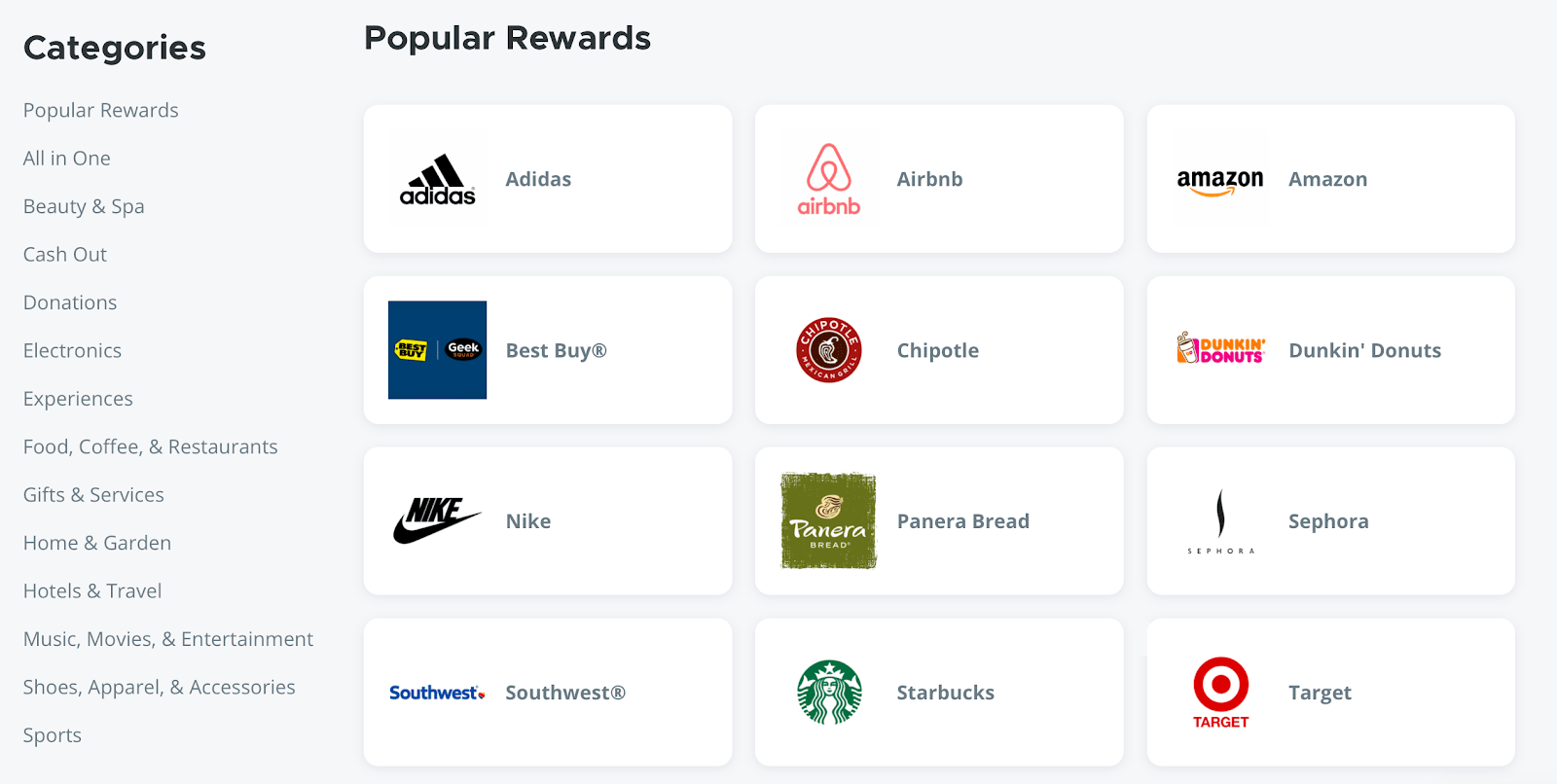Select the Amazon logo icon
The height and width of the screenshot is (784, 1557).
pos(1218,179)
